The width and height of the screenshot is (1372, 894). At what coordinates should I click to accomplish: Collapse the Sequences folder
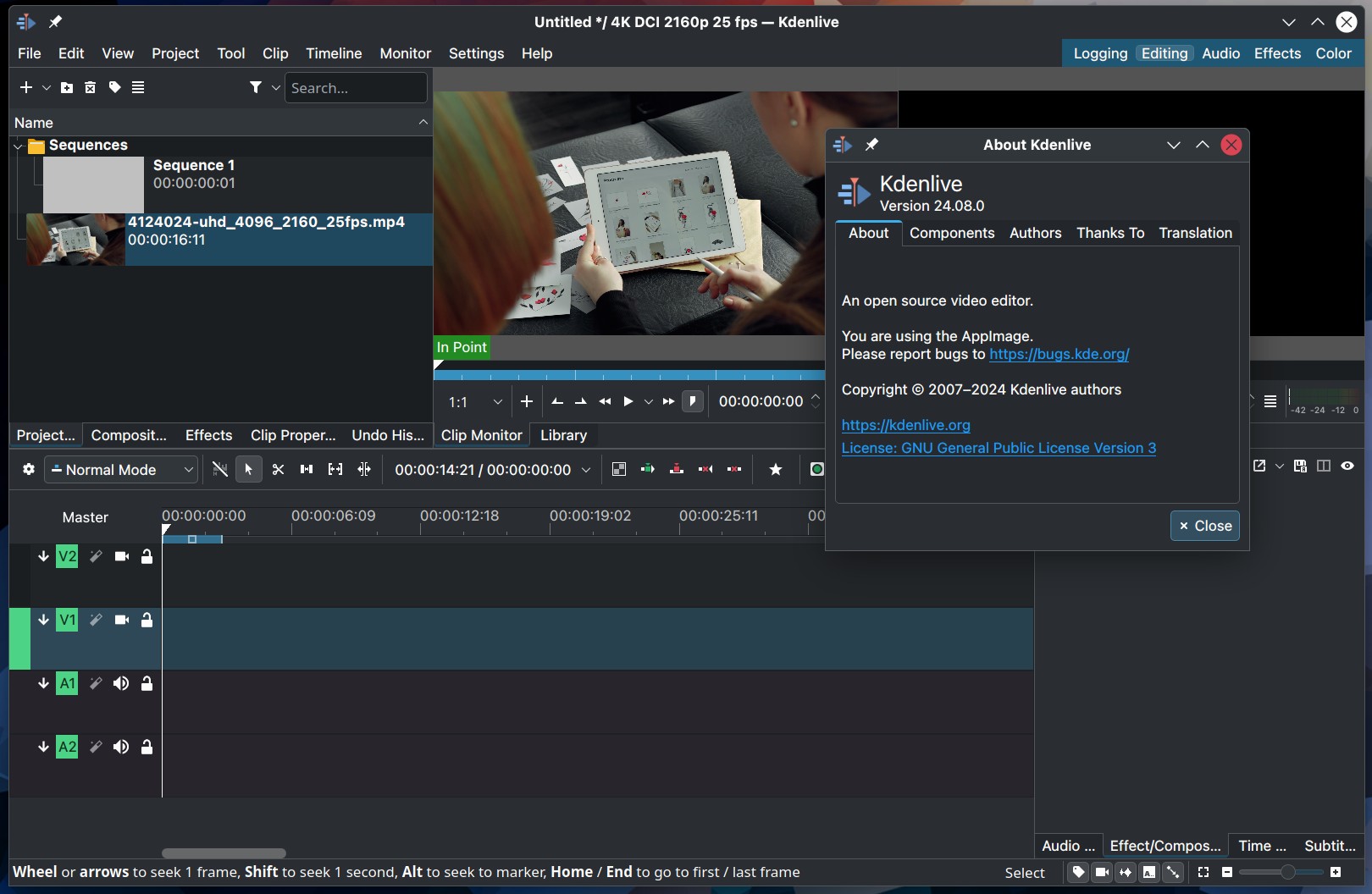click(x=18, y=146)
